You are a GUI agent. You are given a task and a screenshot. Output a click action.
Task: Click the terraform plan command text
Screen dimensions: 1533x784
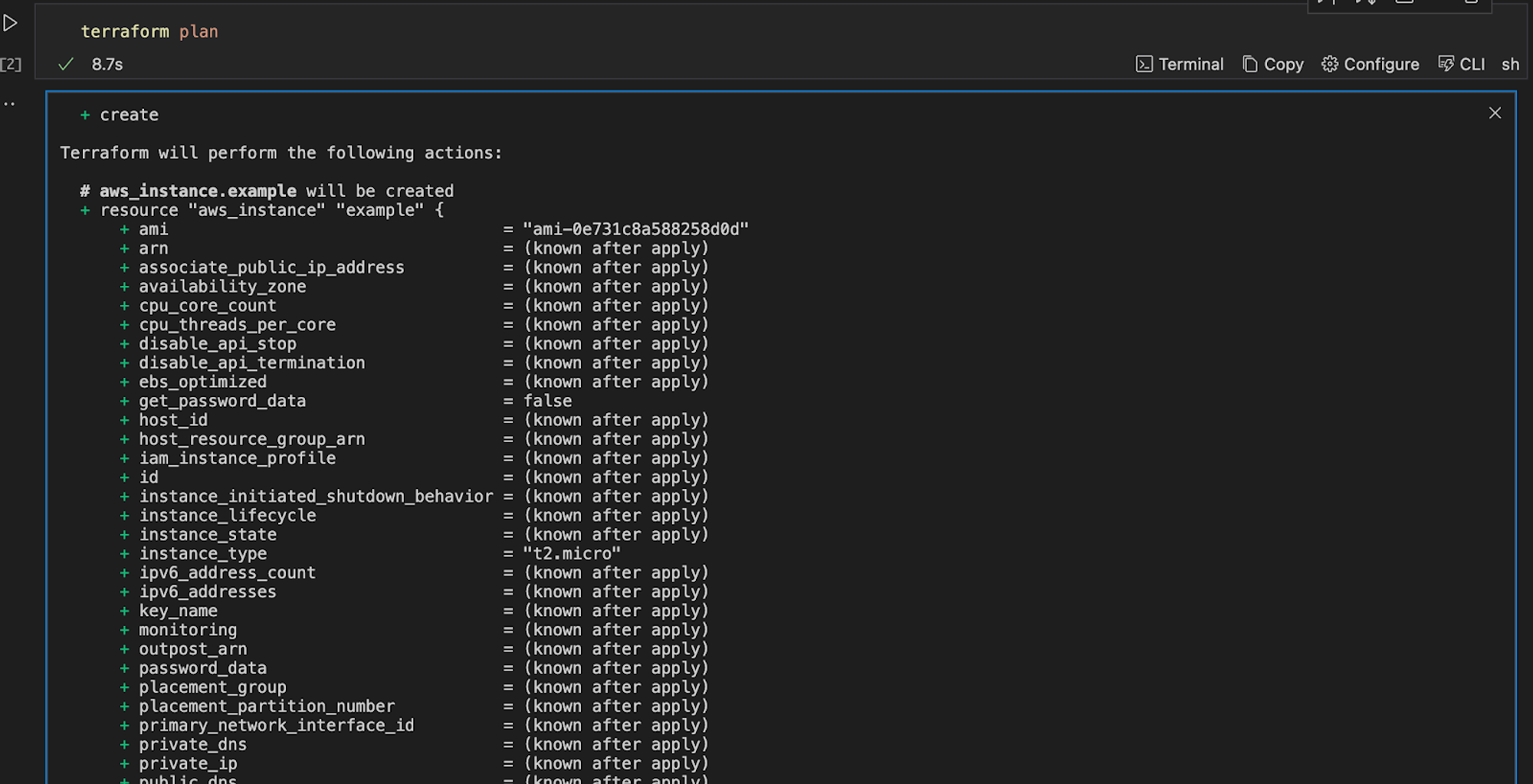tap(150, 31)
